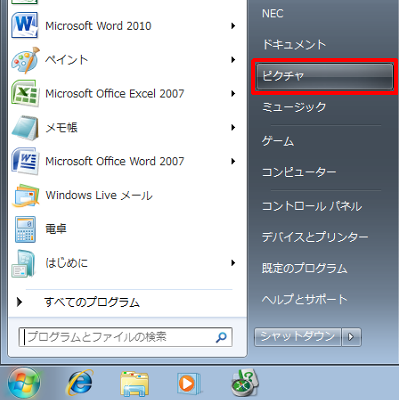
Task: Open the compass help icon on taskbar
Action: coord(245,383)
